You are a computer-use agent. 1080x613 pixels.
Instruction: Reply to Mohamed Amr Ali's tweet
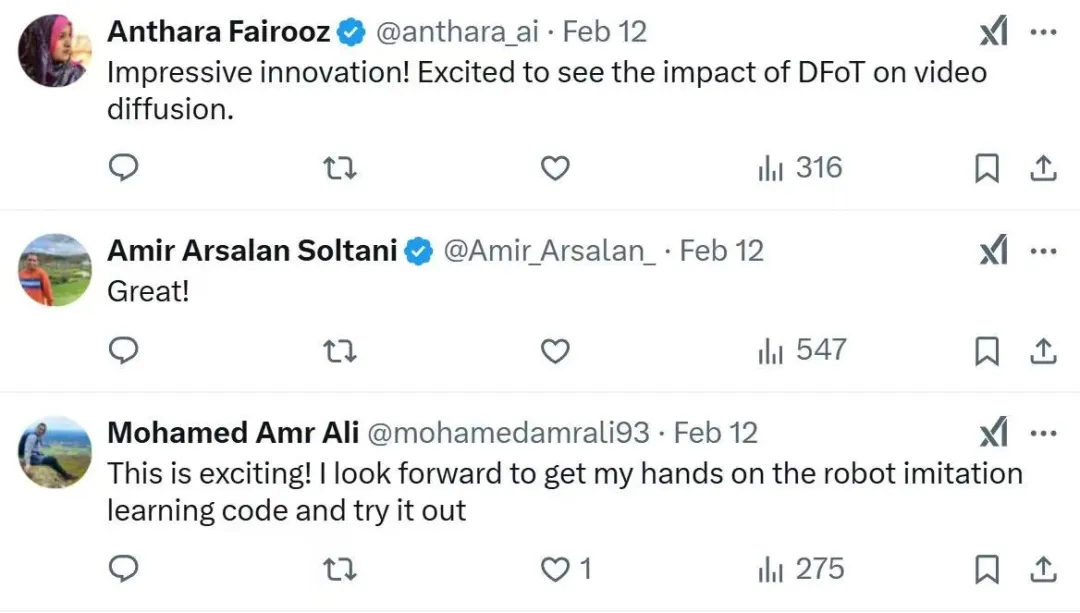coord(122,570)
